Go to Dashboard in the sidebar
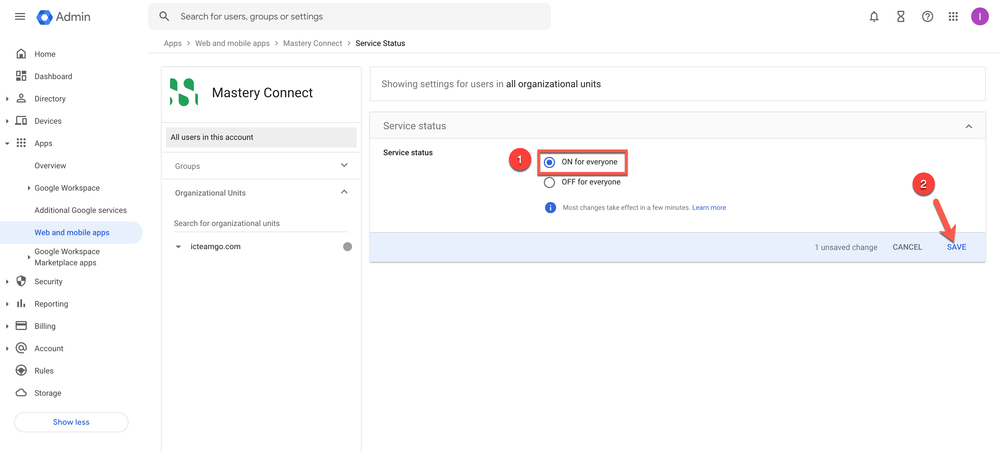This screenshot has height=452, width=999. coord(53,77)
